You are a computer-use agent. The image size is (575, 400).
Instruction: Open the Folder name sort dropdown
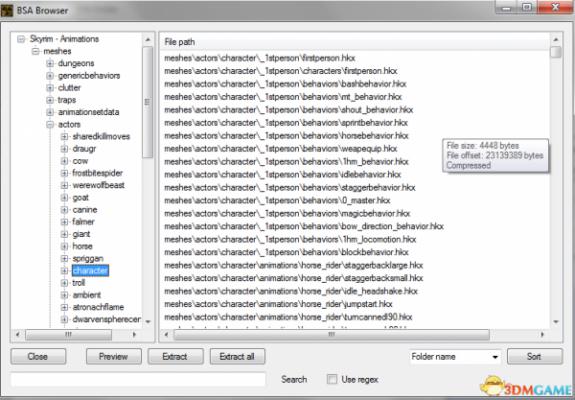pyautogui.click(x=455, y=356)
